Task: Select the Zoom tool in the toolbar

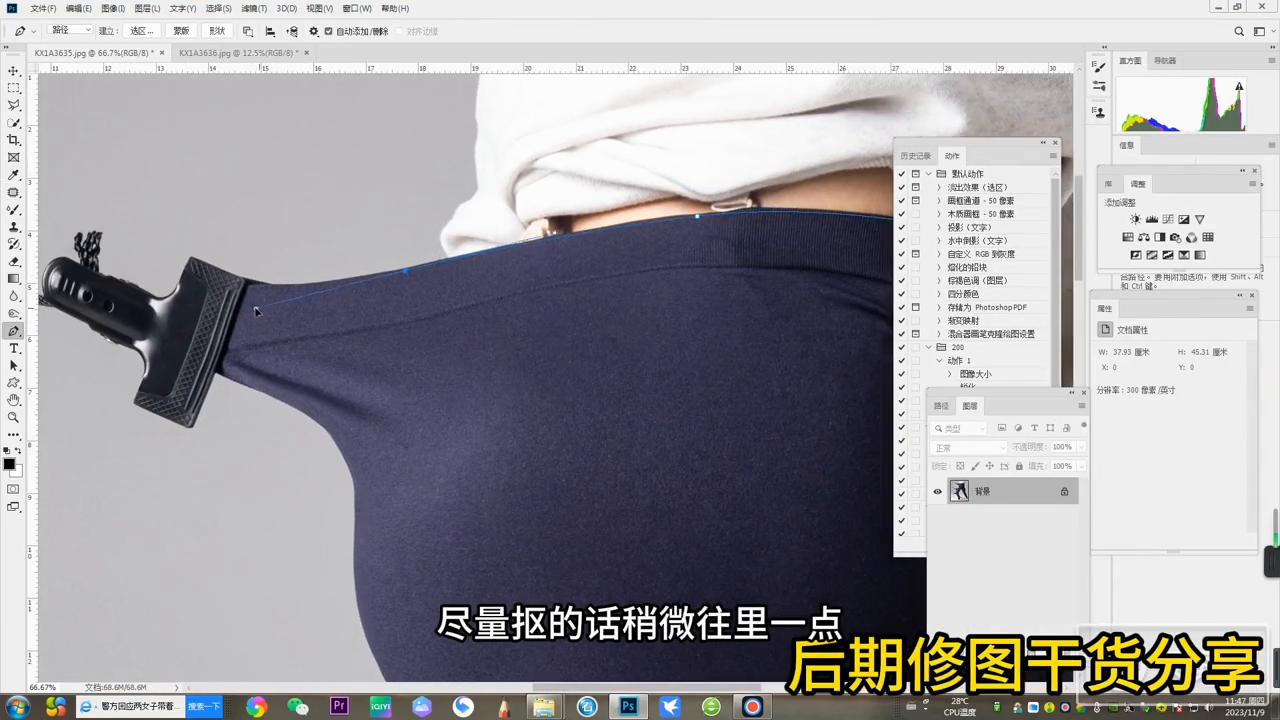Action: [x=14, y=419]
